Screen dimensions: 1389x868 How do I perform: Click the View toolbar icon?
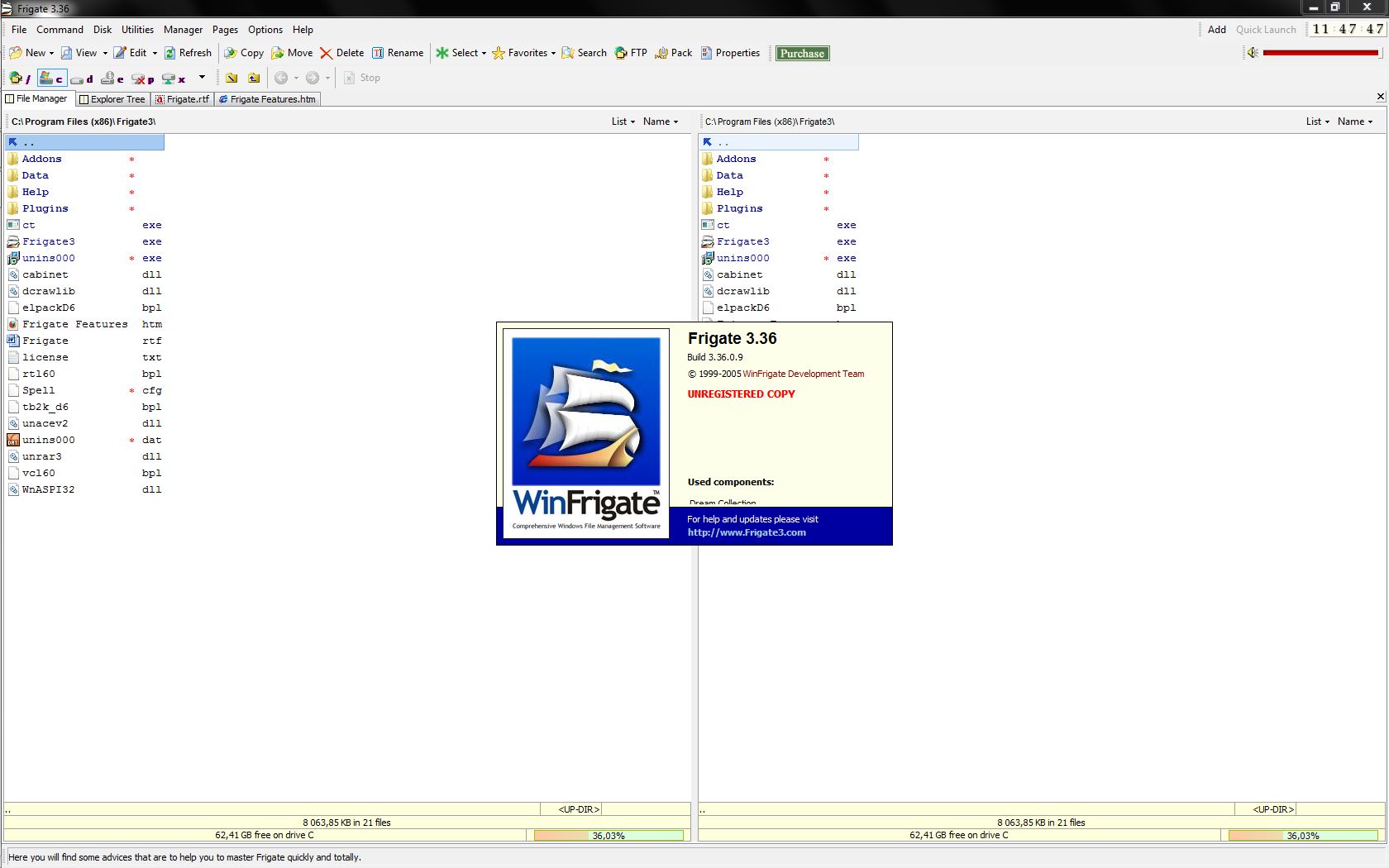click(66, 53)
